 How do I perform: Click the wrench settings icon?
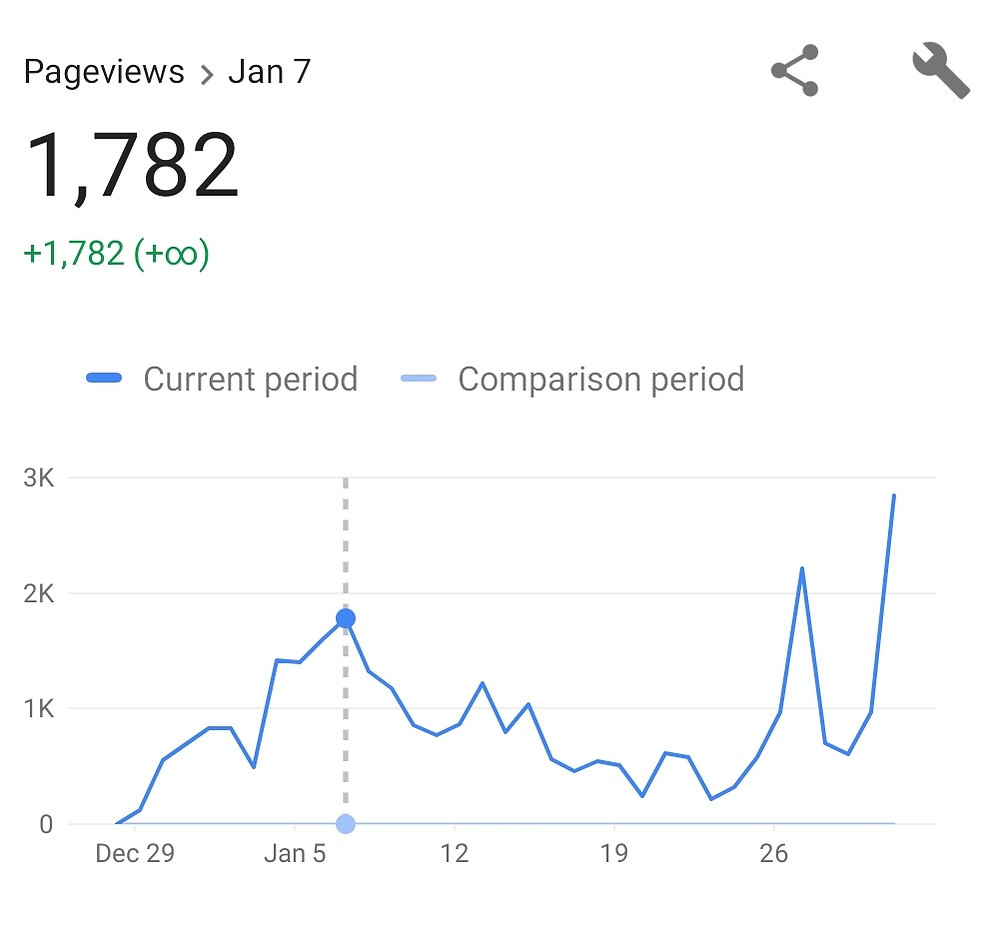(x=940, y=72)
